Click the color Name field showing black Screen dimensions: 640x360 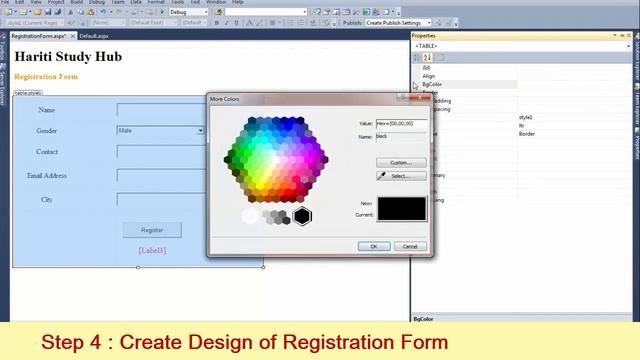(x=401, y=137)
